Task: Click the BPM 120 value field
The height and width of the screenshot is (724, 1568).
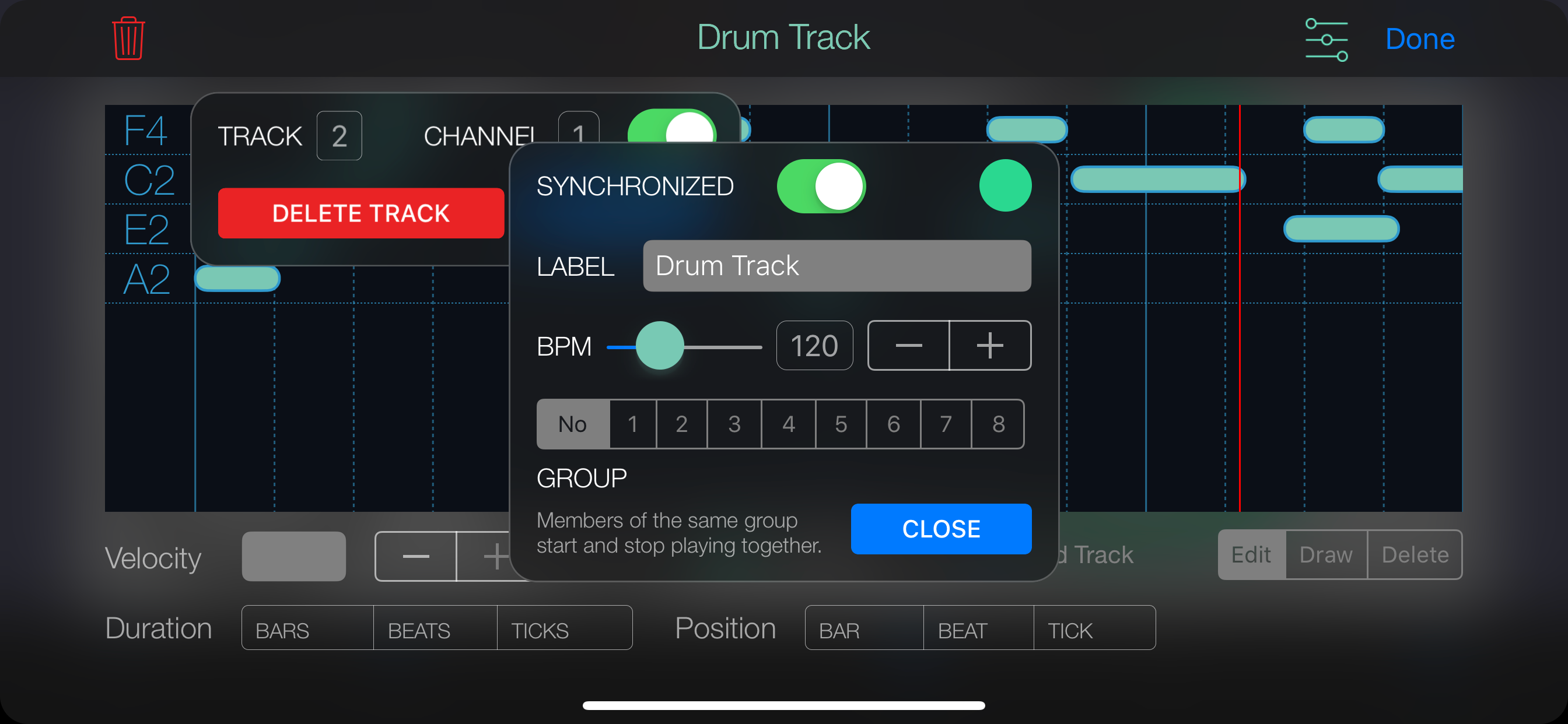Action: click(x=814, y=346)
